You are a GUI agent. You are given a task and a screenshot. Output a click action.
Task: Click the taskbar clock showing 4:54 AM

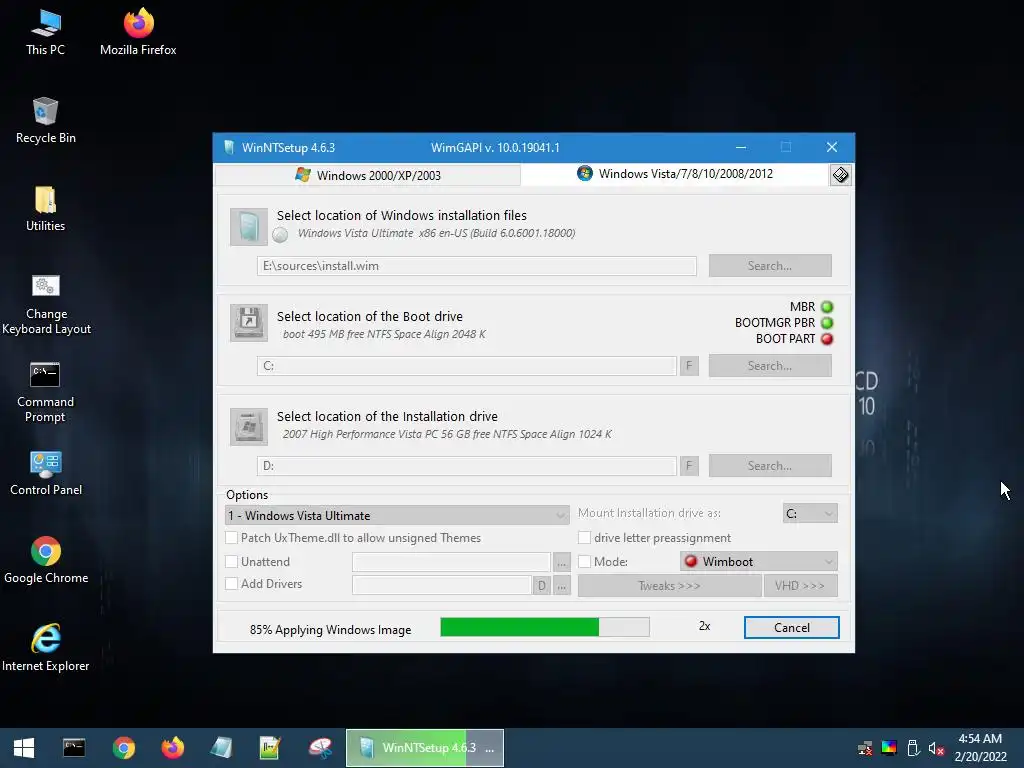pyautogui.click(x=980, y=748)
